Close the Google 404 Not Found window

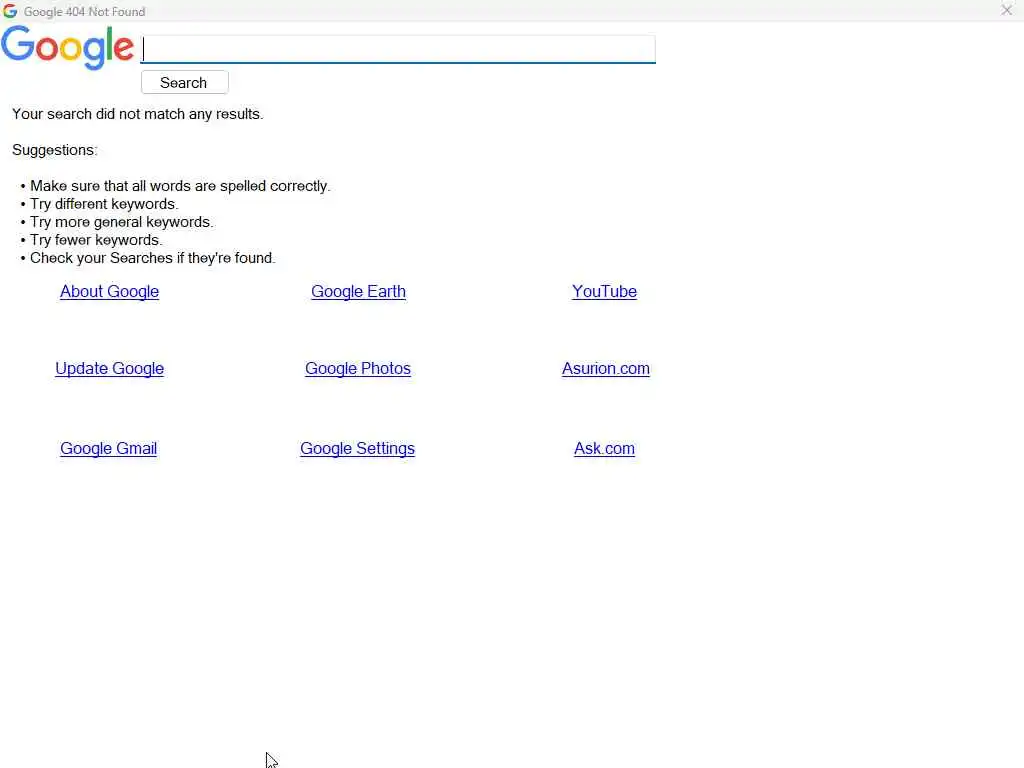pyautogui.click(x=1006, y=10)
